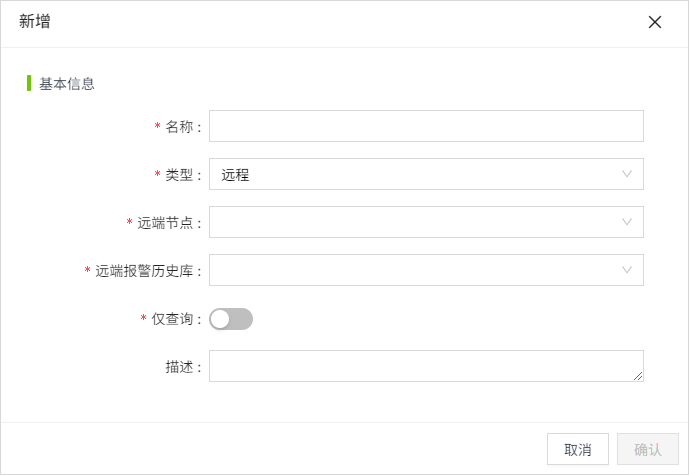This screenshot has width=689, height=475.
Task: Click the 仅查询 label text
Action: (x=173, y=319)
